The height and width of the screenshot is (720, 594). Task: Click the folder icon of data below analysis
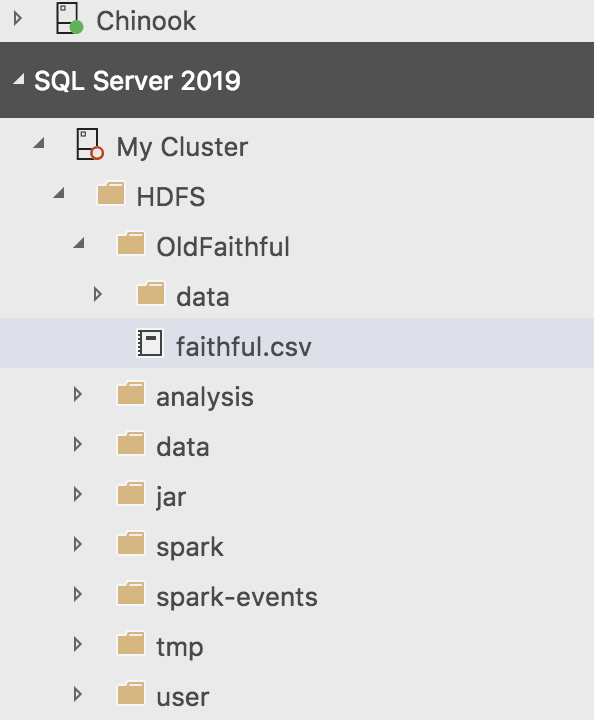[131, 443]
